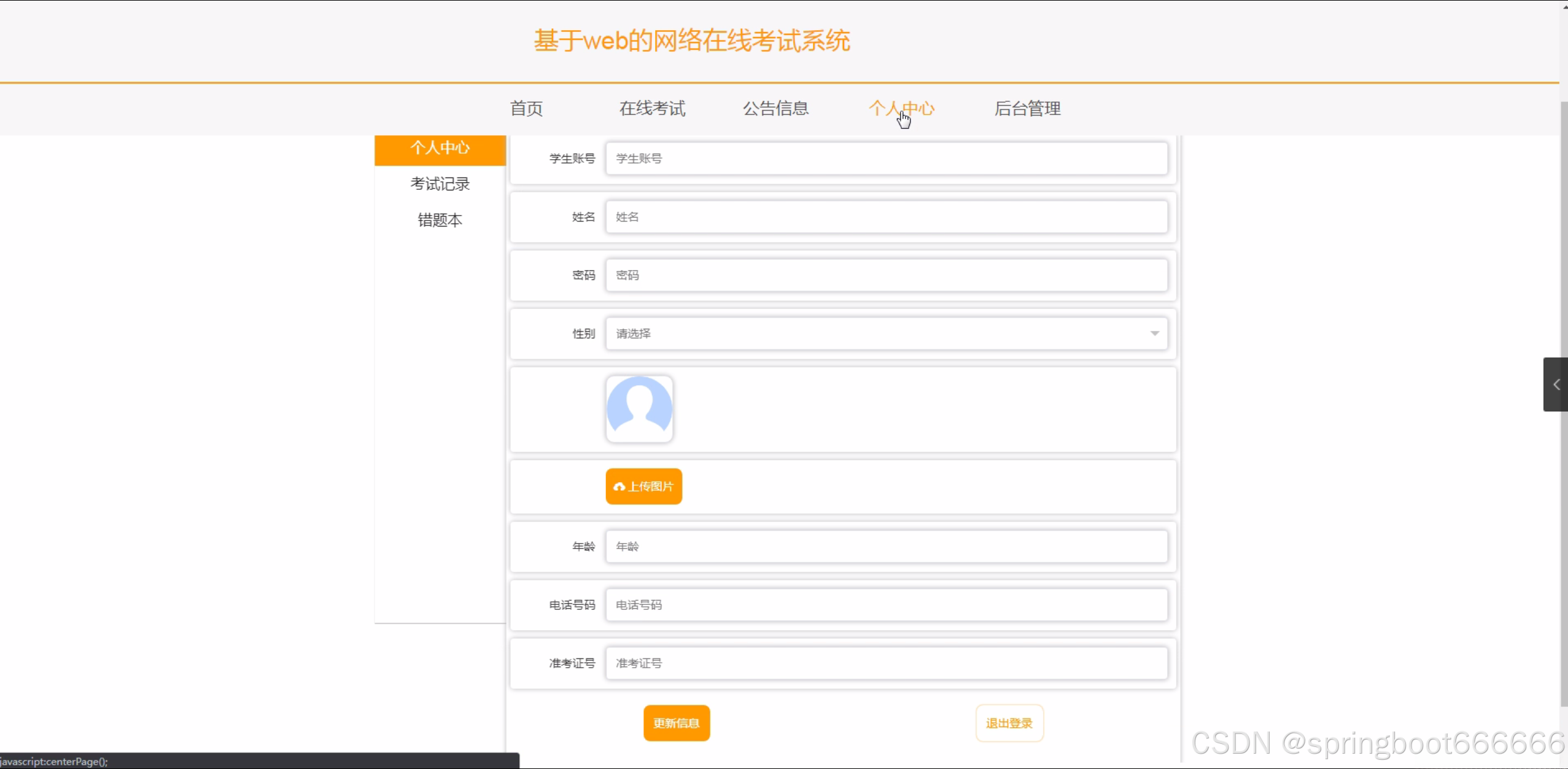The height and width of the screenshot is (769, 1568).
Task: Click into the 姓名 text field
Action: click(886, 217)
